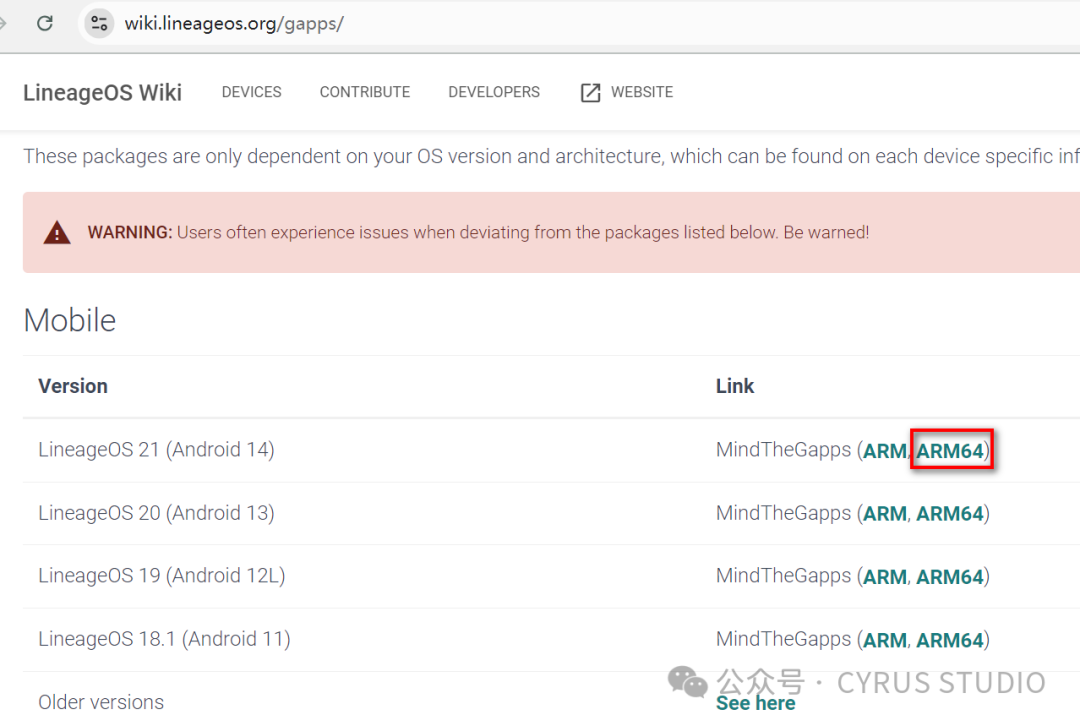This screenshot has width=1080, height=726.
Task: Open ARM64 link for LineageOS 18.1
Action: coord(950,640)
